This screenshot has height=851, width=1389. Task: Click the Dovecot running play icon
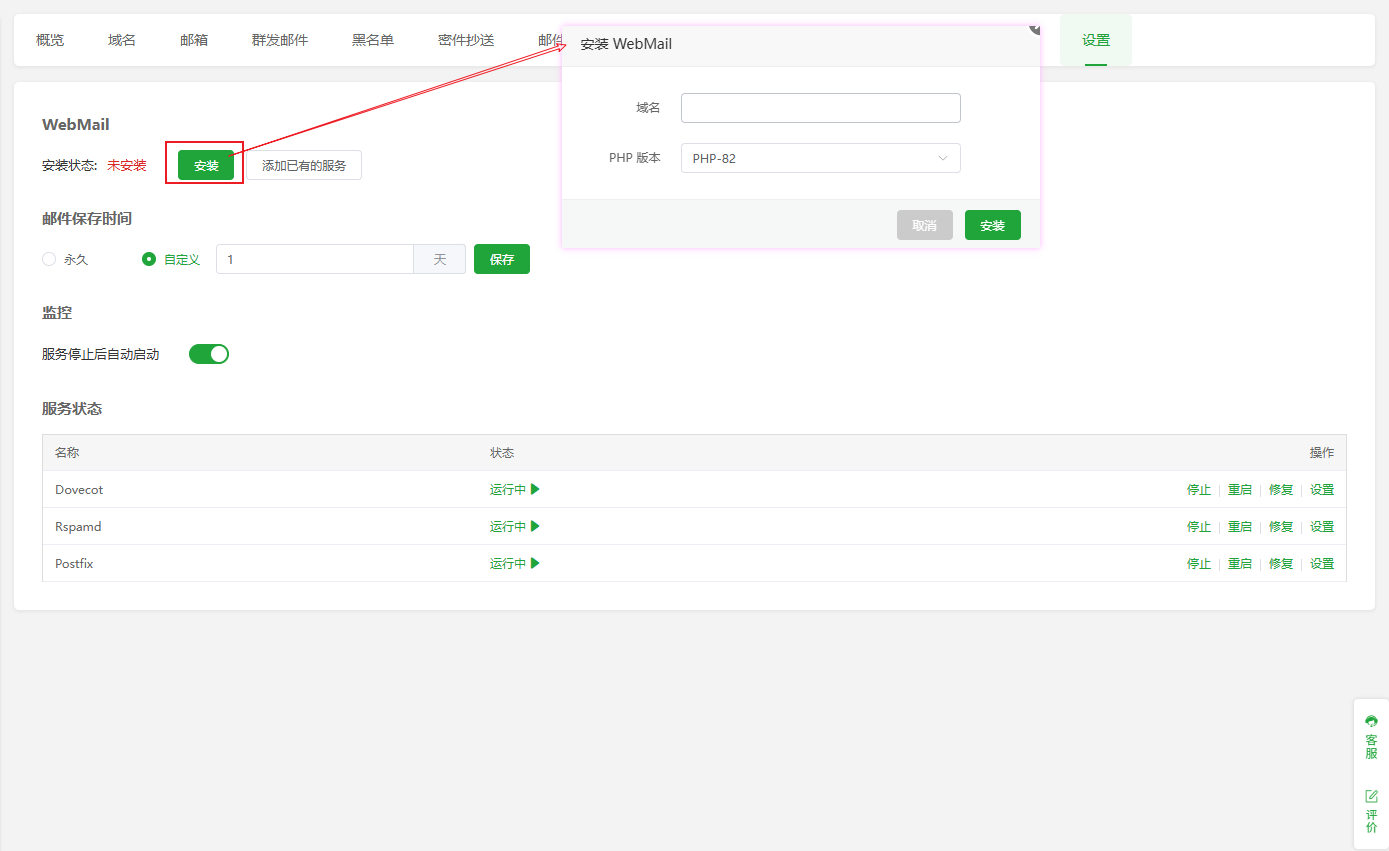[x=535, y=490]
